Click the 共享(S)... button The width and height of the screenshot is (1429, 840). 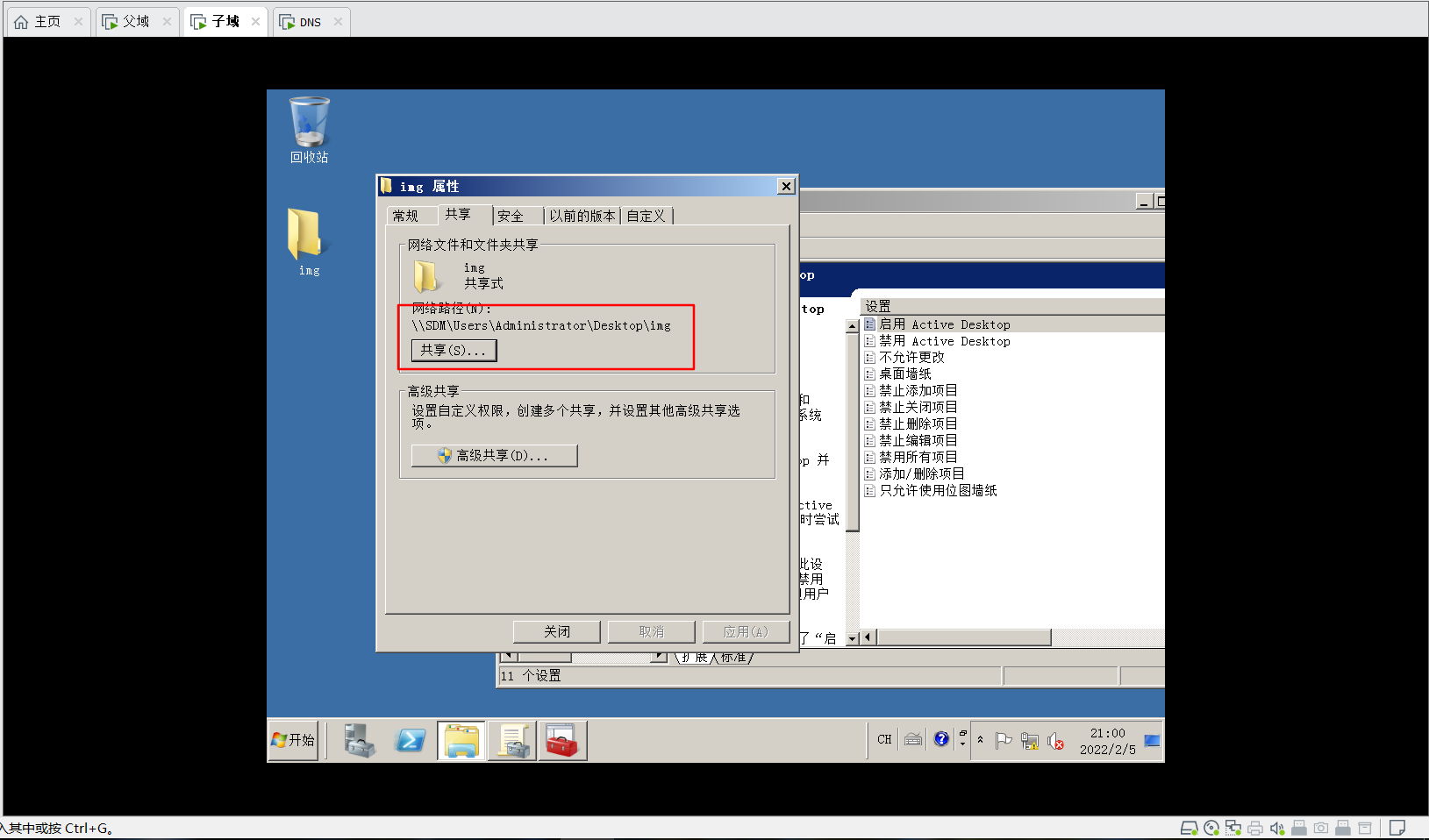tap(454, 351)
